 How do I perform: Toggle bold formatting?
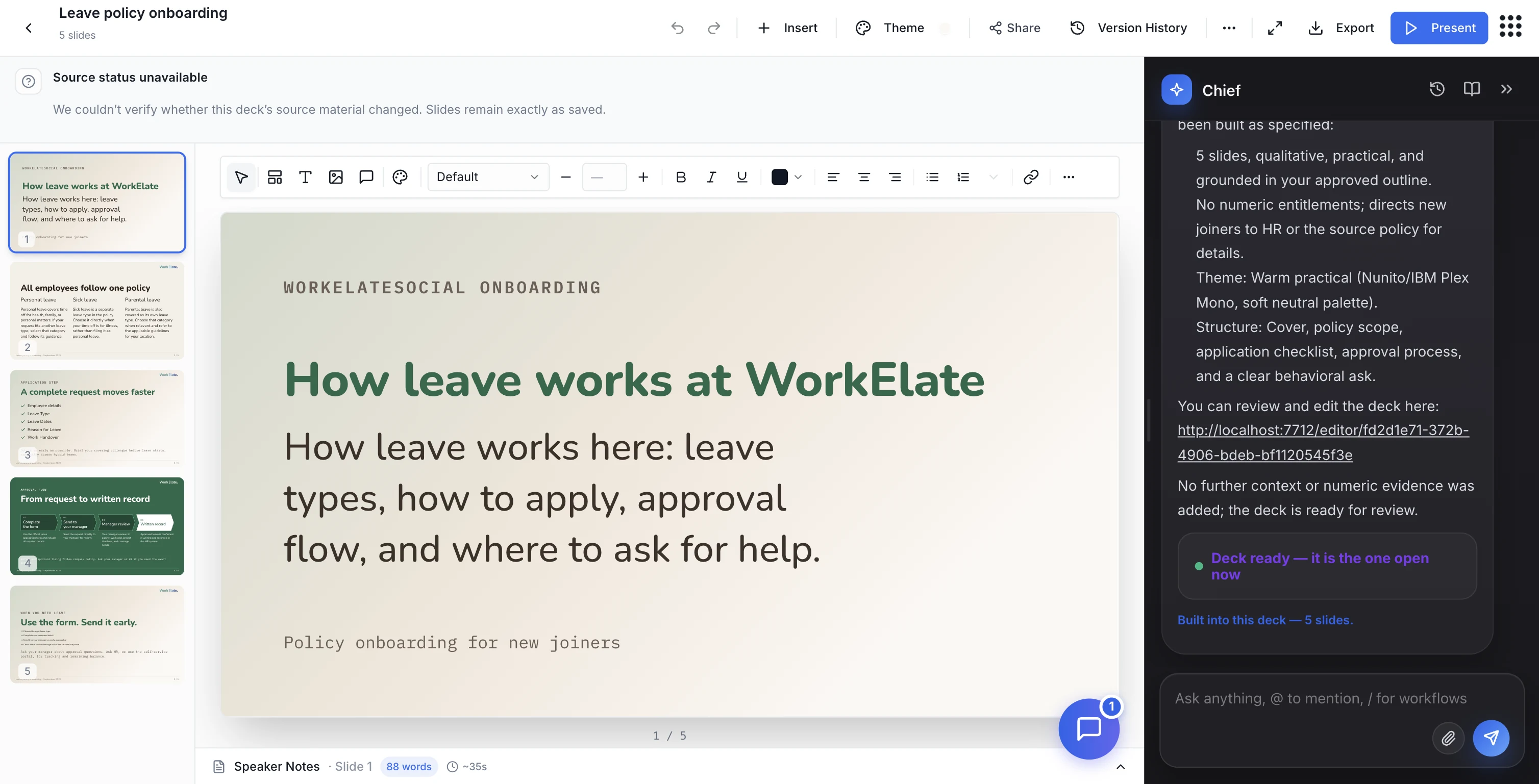(681, 176)
